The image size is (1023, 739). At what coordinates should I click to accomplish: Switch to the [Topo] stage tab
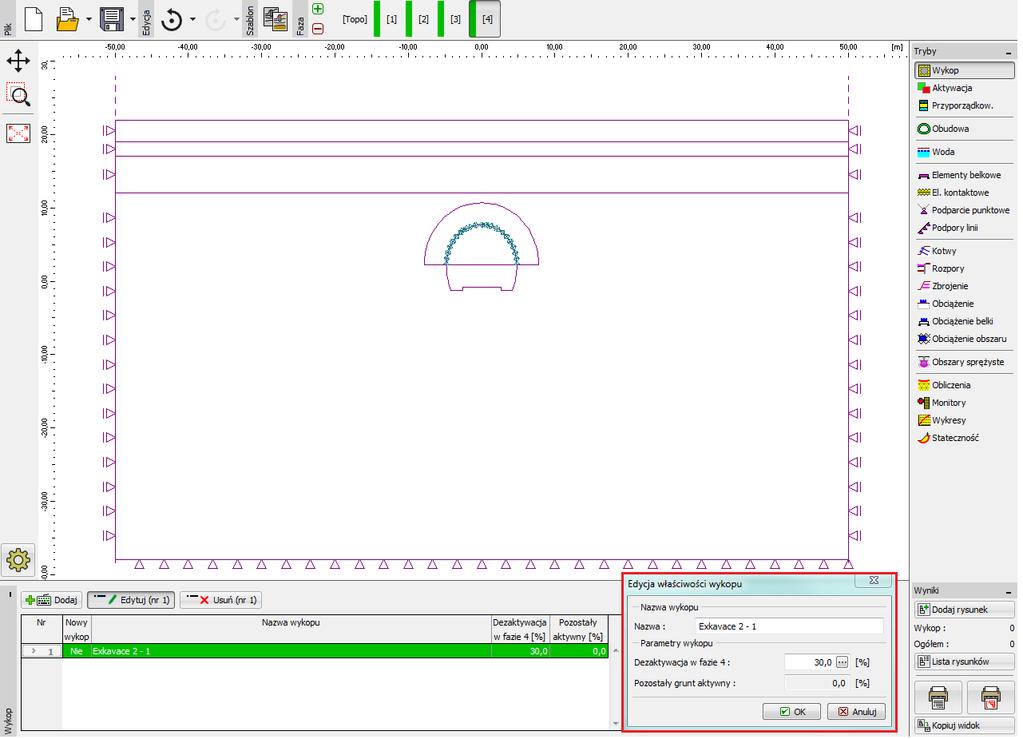[x=355, y=20]
